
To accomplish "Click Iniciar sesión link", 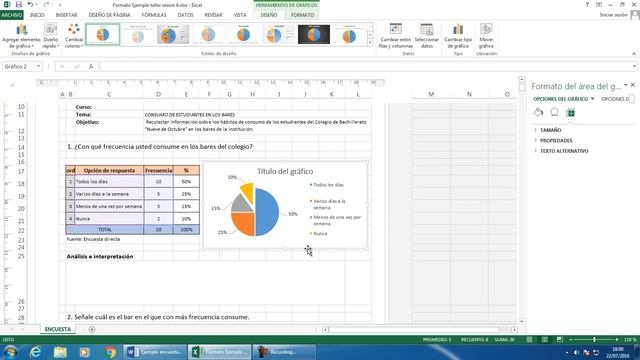I will [x=613, y=15].
